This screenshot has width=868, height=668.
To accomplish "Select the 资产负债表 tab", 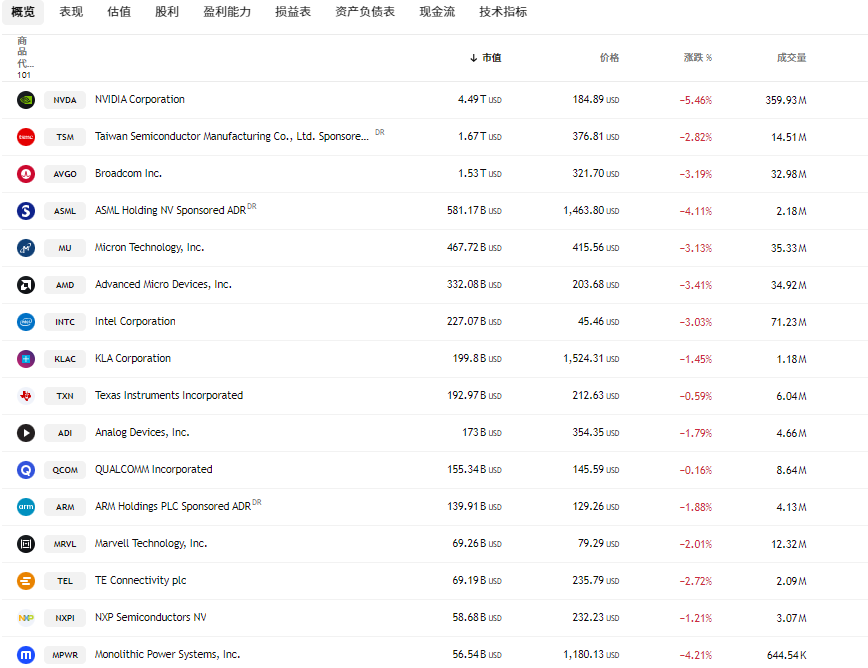I will [x=365, y=12].
